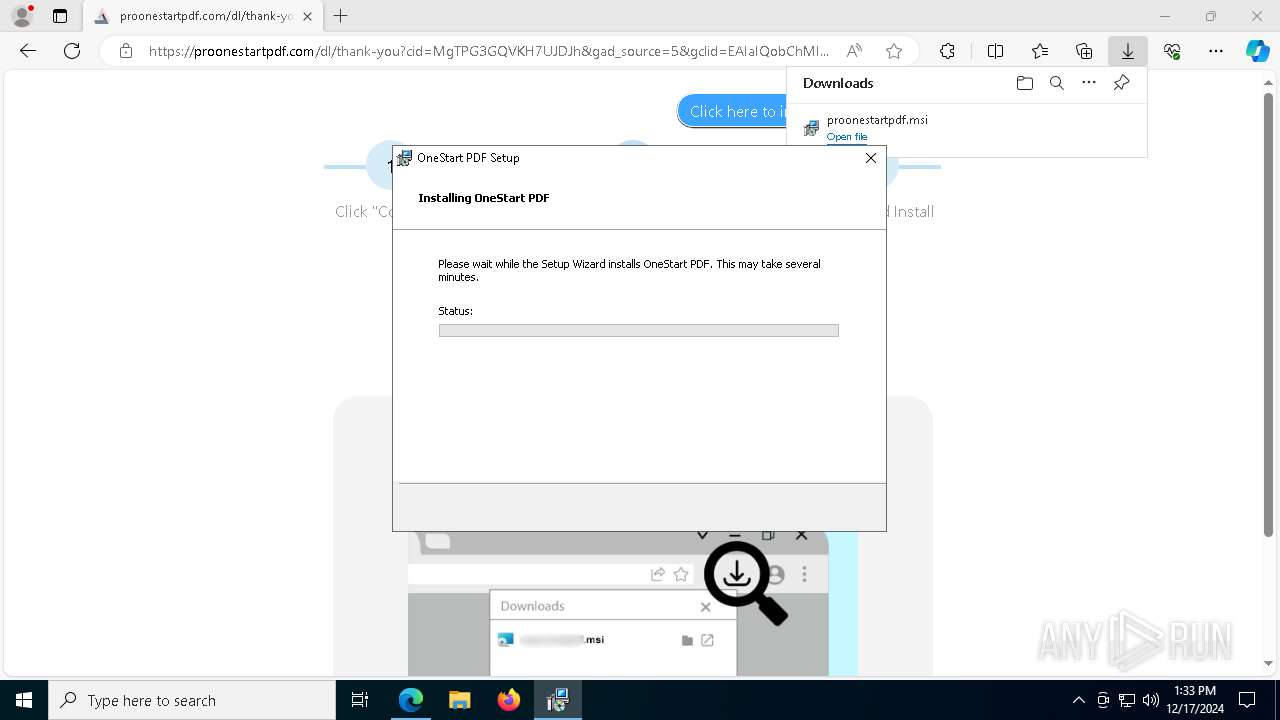Viewport: 1280px width, 720px height.
Task: Open the Copilot sidebar icon
Action: click(x=1257, y=51)
